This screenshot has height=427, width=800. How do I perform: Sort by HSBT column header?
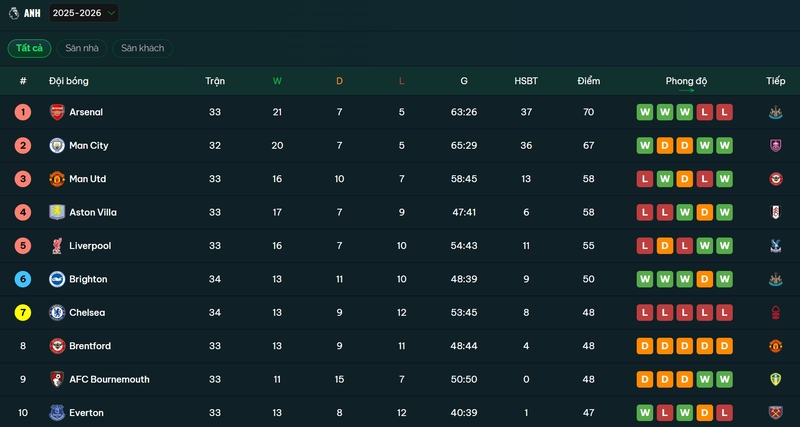click(x=526, y=81)
